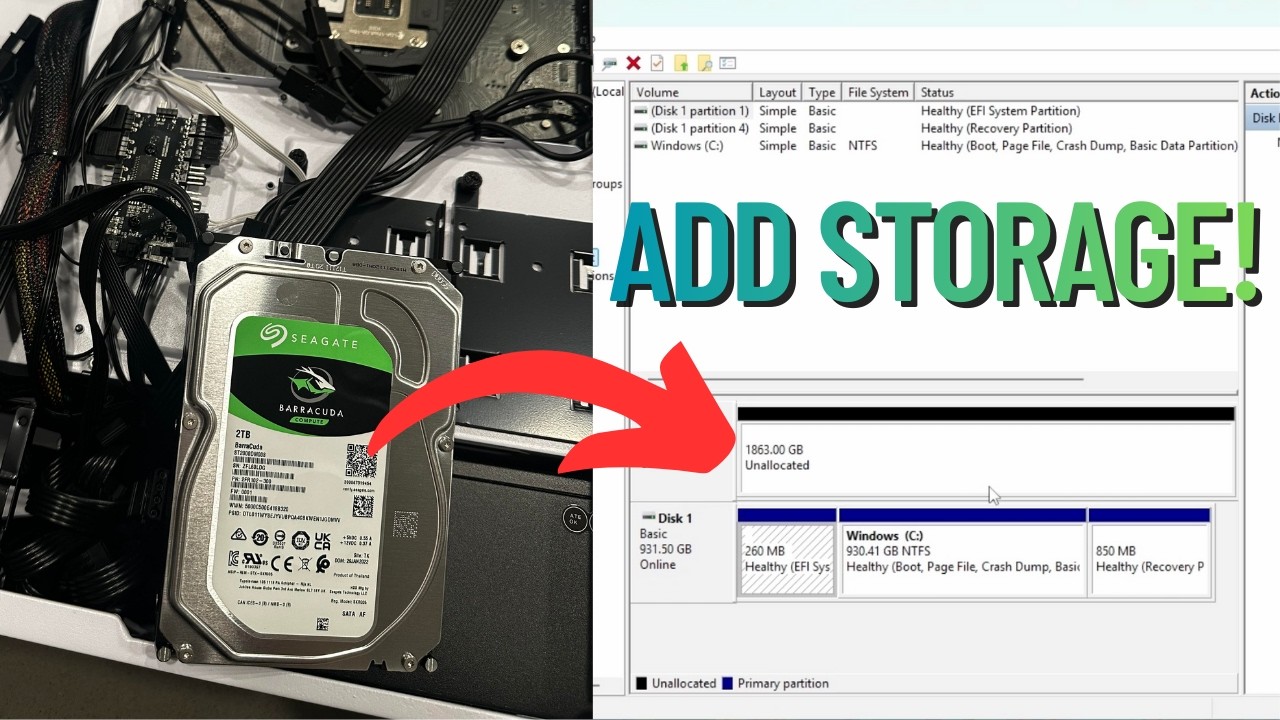Image resolution: width=1280 pixels, height=720 pixels.
Task: Sort by the Type column header
Action: click(x=822, y=92)
